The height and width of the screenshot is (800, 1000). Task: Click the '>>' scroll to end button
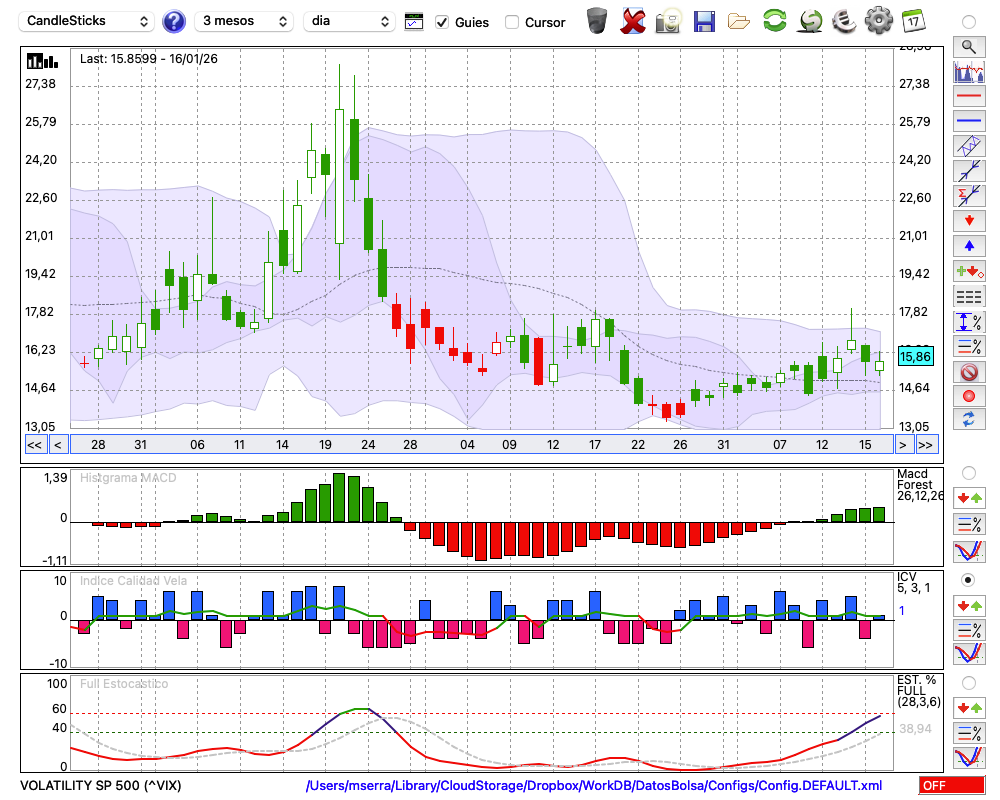point(926,444)
